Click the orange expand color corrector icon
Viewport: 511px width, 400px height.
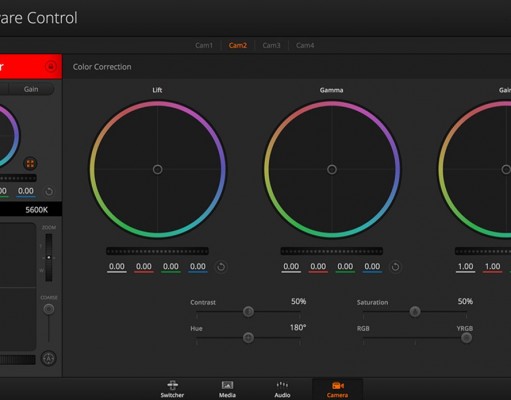[30, 163]
